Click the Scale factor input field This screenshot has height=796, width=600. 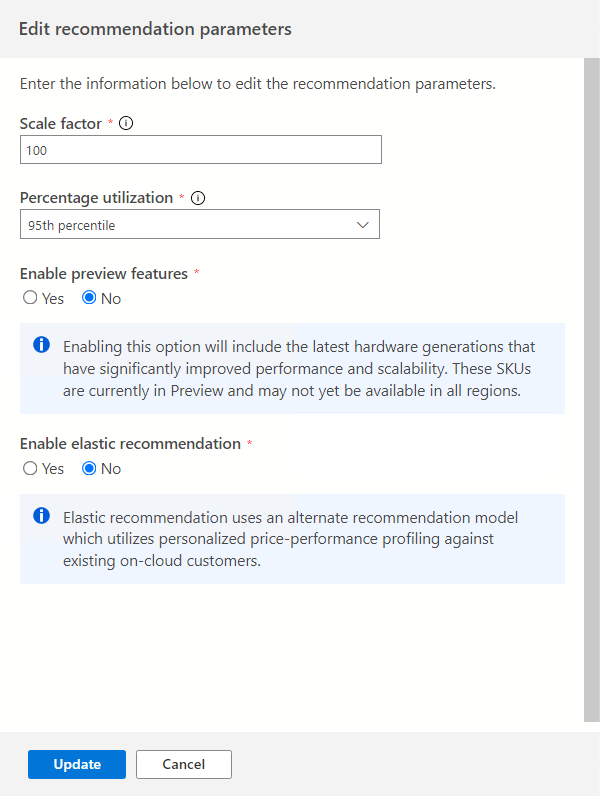(200, 150)
